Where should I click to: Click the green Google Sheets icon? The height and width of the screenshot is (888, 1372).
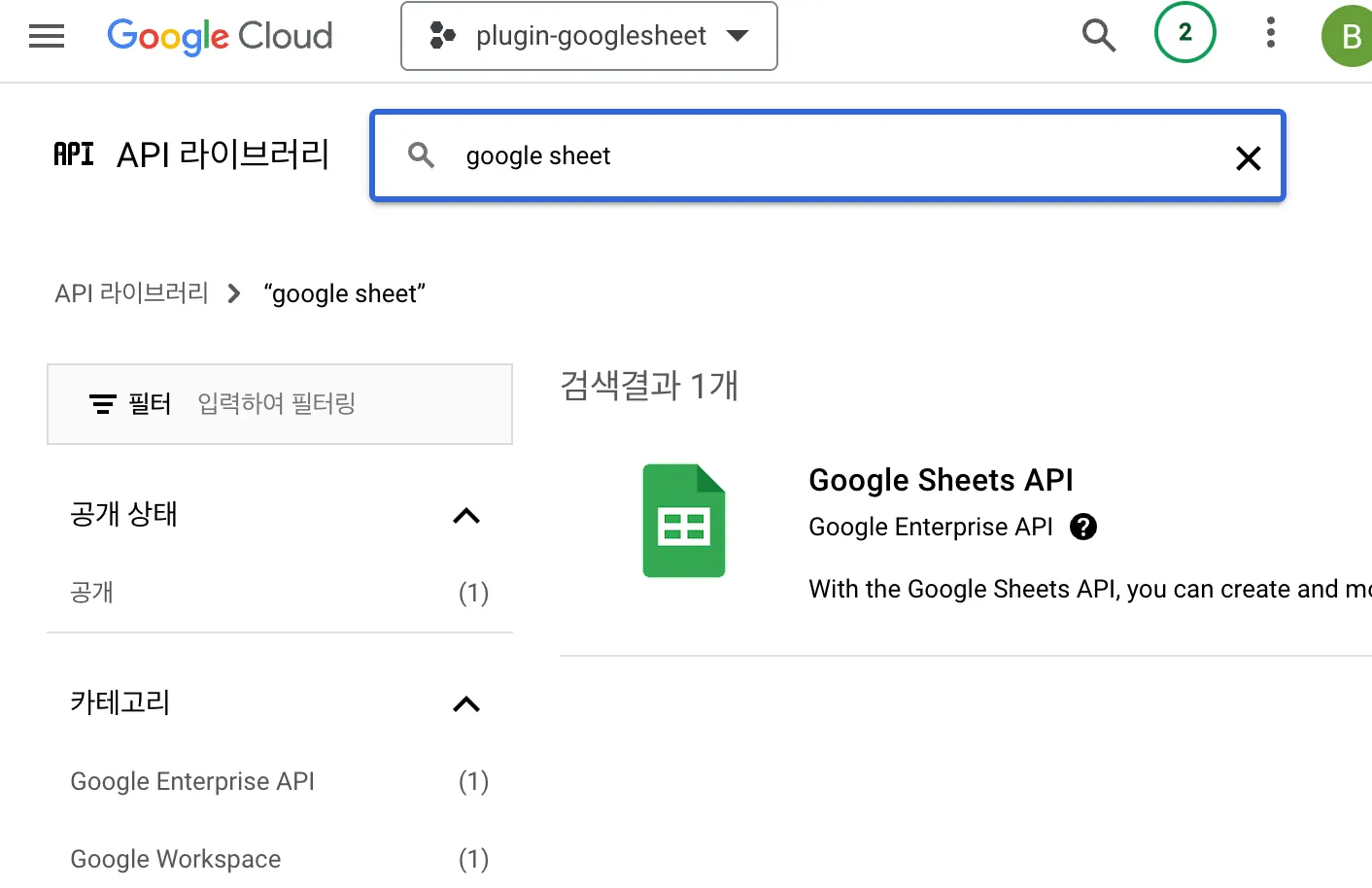684,521
